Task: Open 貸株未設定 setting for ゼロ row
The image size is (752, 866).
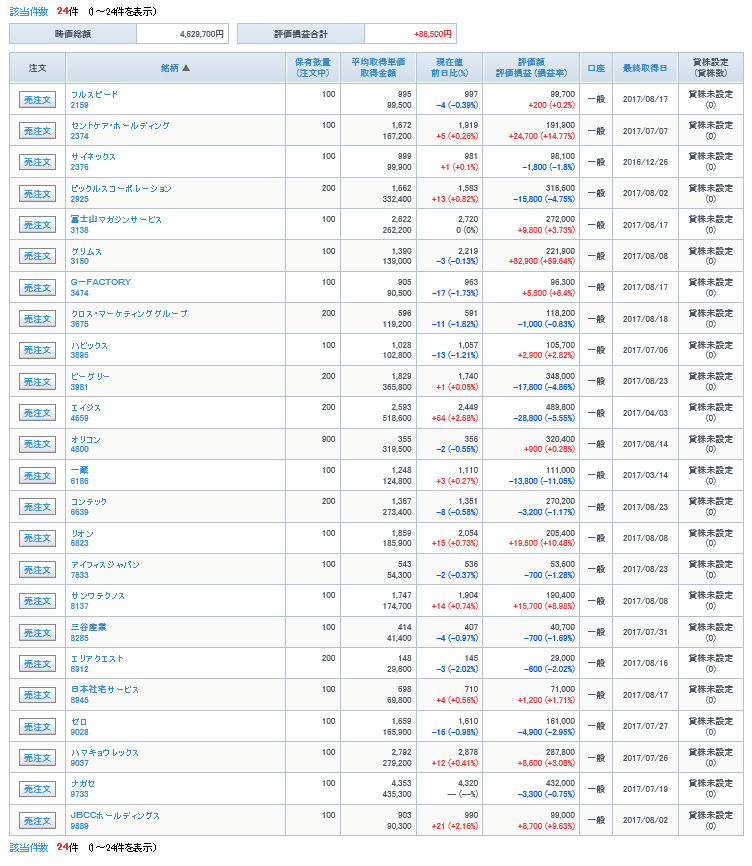Action: (x=710, y=721)
